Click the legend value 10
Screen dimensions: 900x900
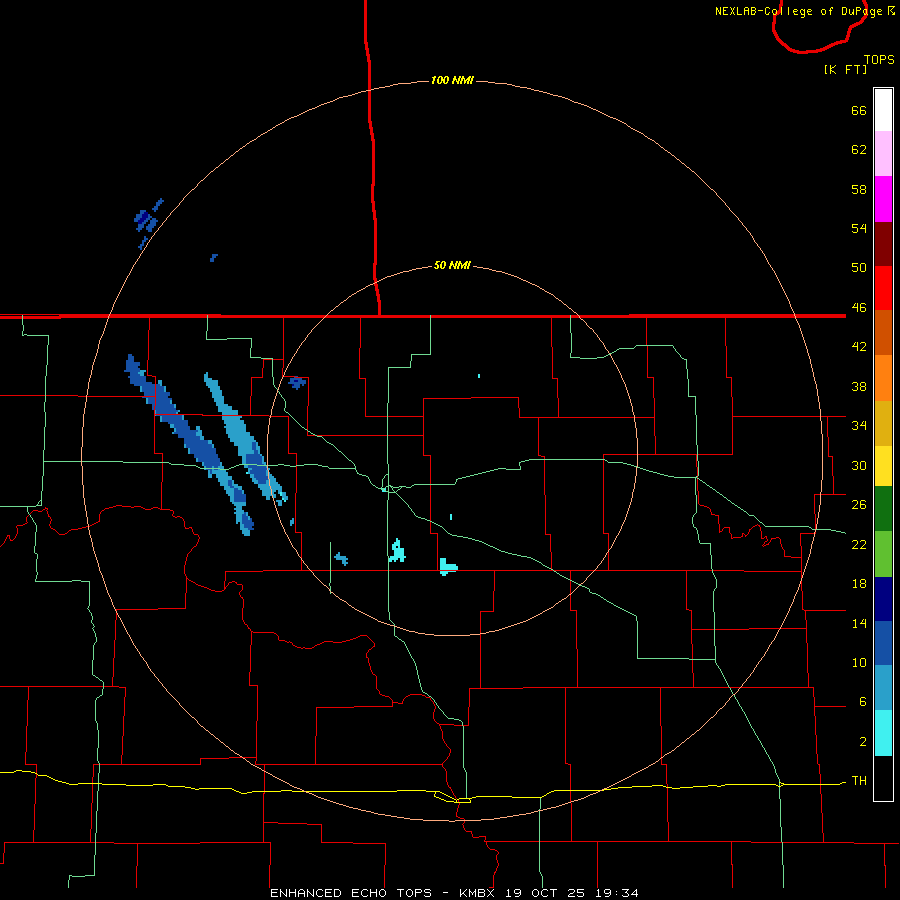(x=859, y=663)
